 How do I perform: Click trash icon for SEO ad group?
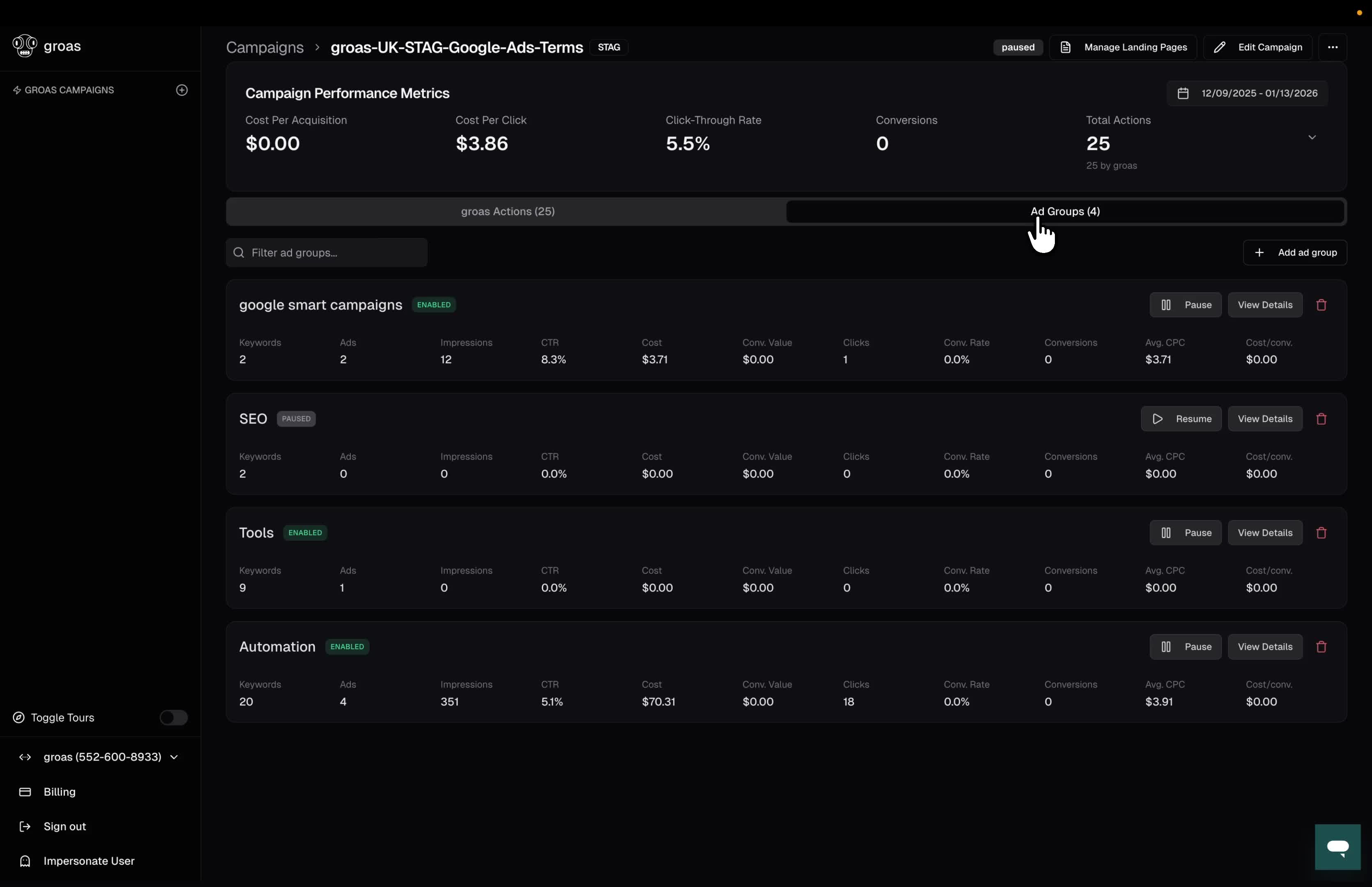pyautogui.click(x=1321, y=419)
